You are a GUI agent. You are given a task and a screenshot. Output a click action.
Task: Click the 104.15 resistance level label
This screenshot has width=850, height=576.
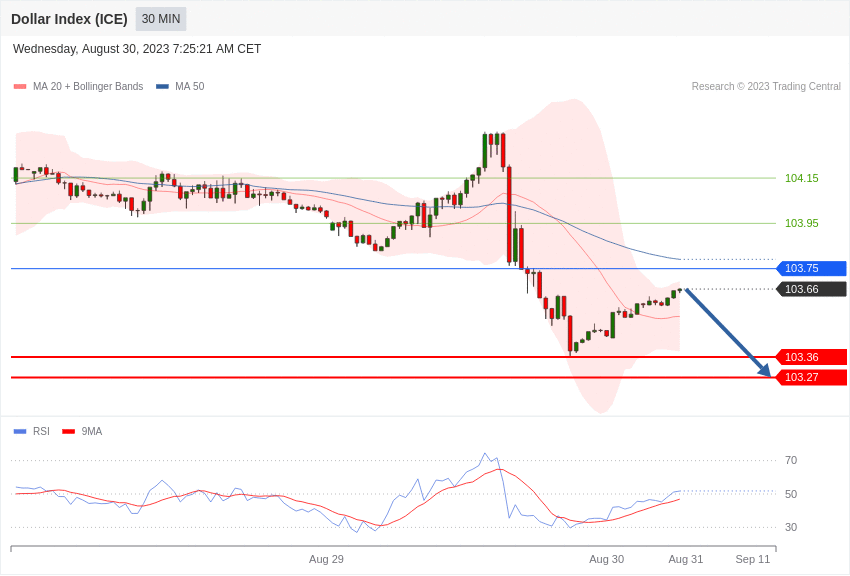802,178
